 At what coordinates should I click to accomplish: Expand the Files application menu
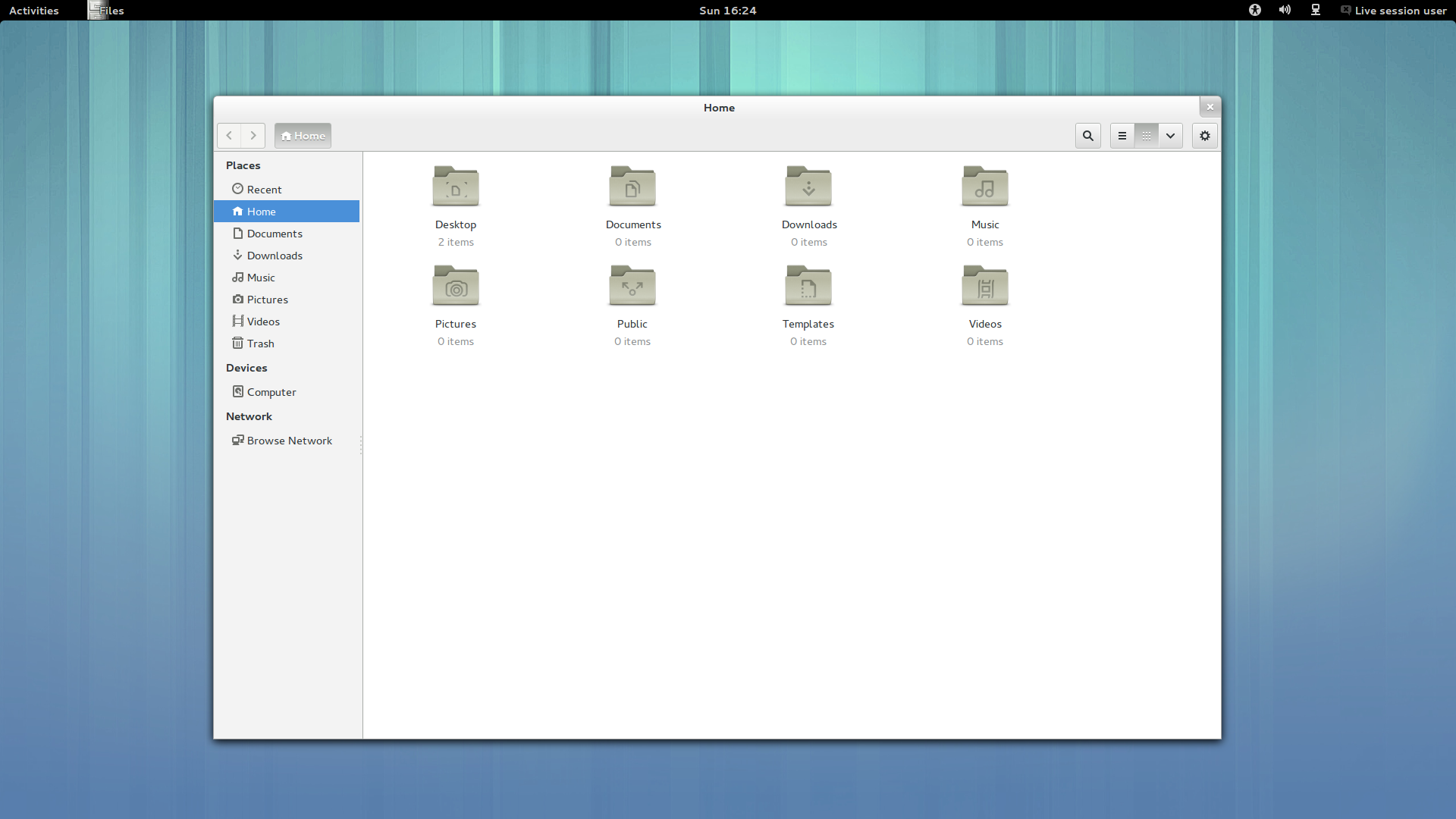106,11
